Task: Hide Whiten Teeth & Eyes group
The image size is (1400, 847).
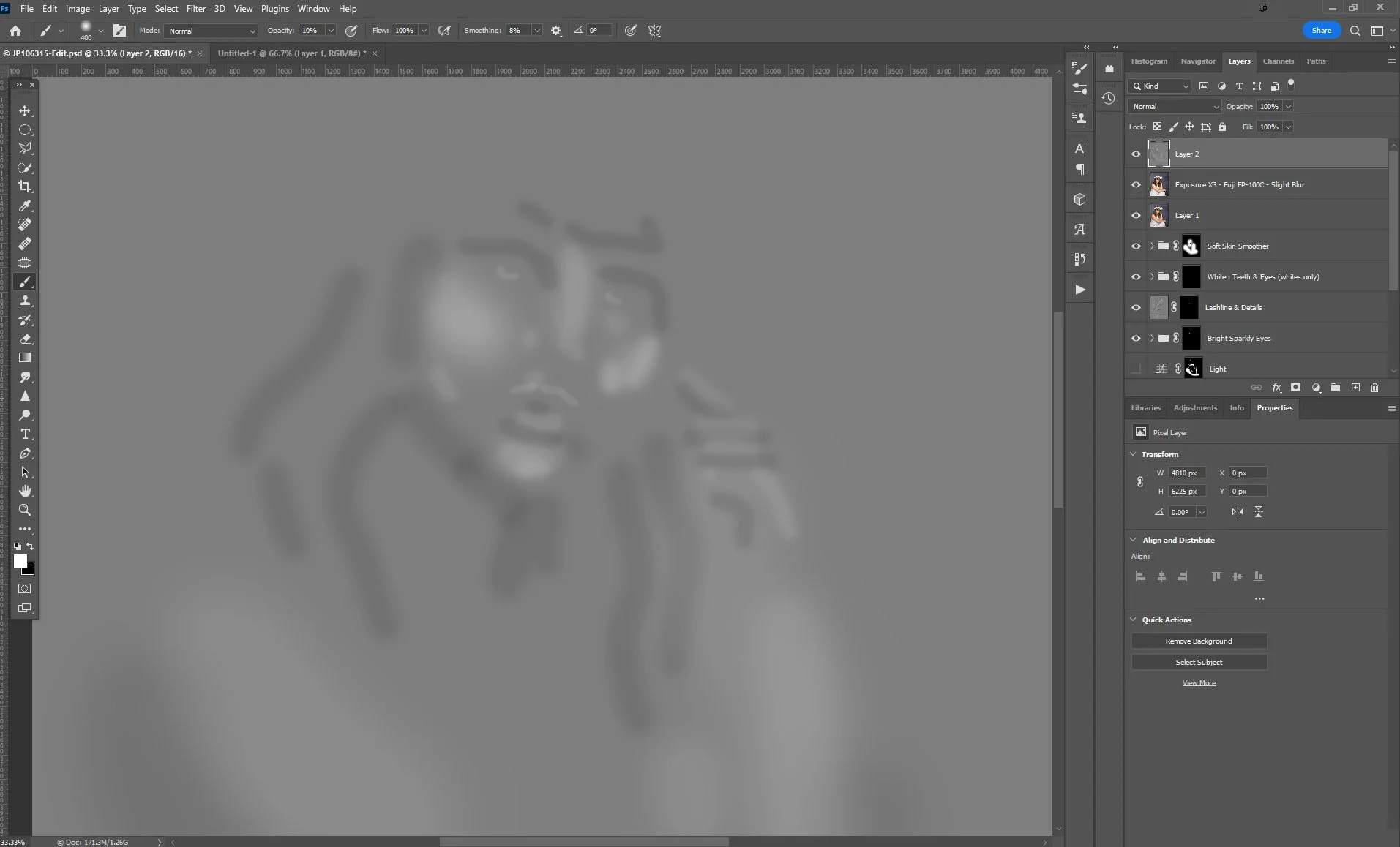Action: [x=1136, y=277]
